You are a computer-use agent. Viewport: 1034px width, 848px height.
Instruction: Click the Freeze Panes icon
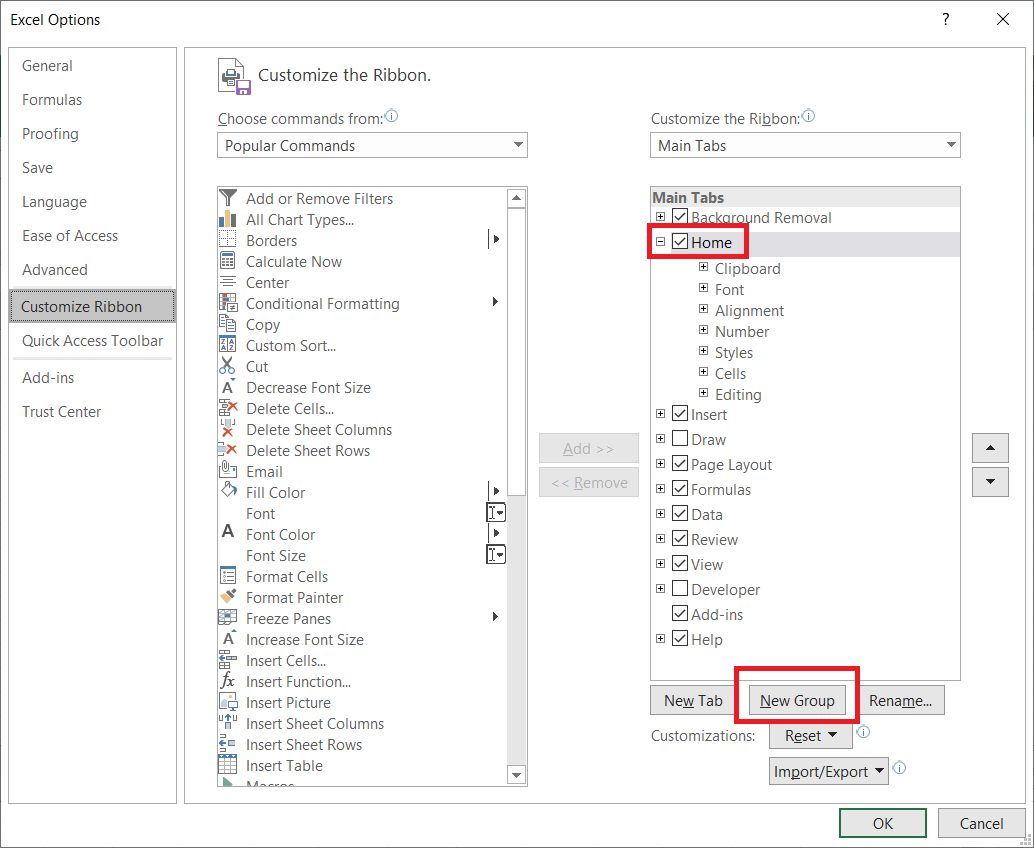pyautogui.click(x=228, y=618)
